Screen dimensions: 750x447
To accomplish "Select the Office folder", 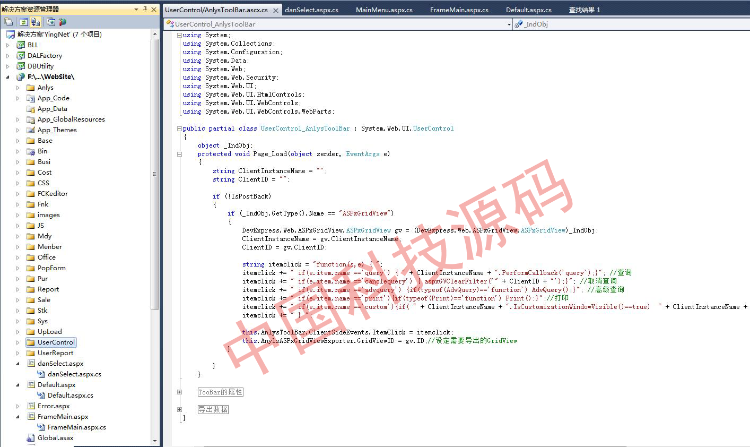I will pos(46,257).
